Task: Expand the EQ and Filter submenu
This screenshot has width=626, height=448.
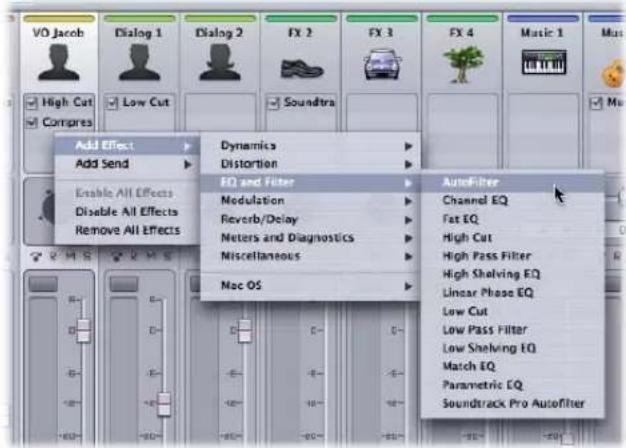Action: [310, 182]
